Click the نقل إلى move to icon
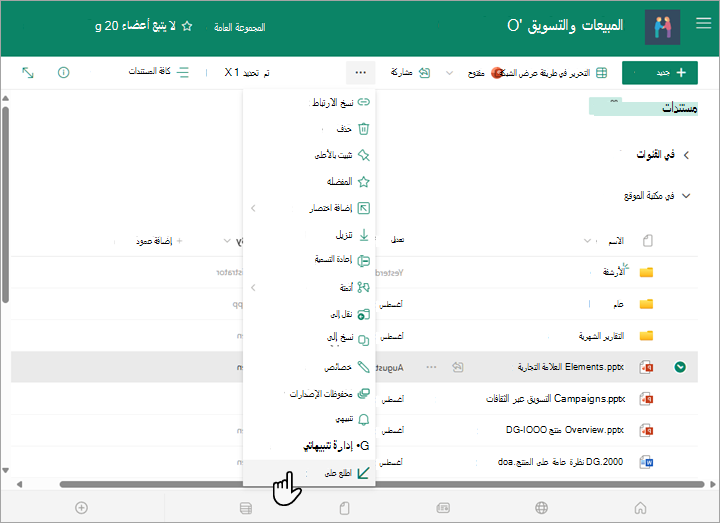This screenshot has height=523, width=720. pyautogui.click(x=363, y=315)
